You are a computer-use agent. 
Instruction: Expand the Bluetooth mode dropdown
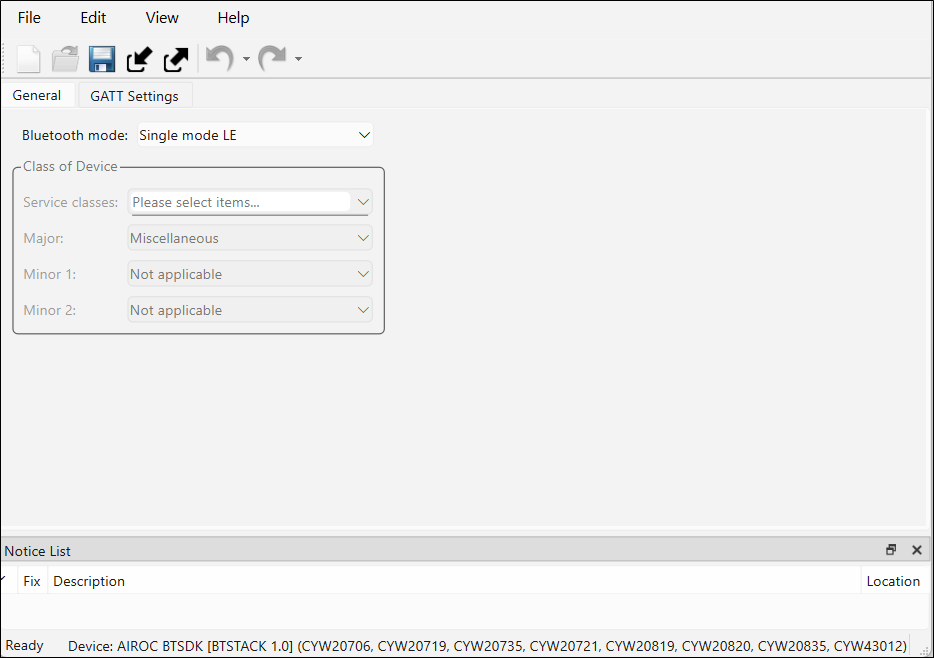[x=363, y=135]
